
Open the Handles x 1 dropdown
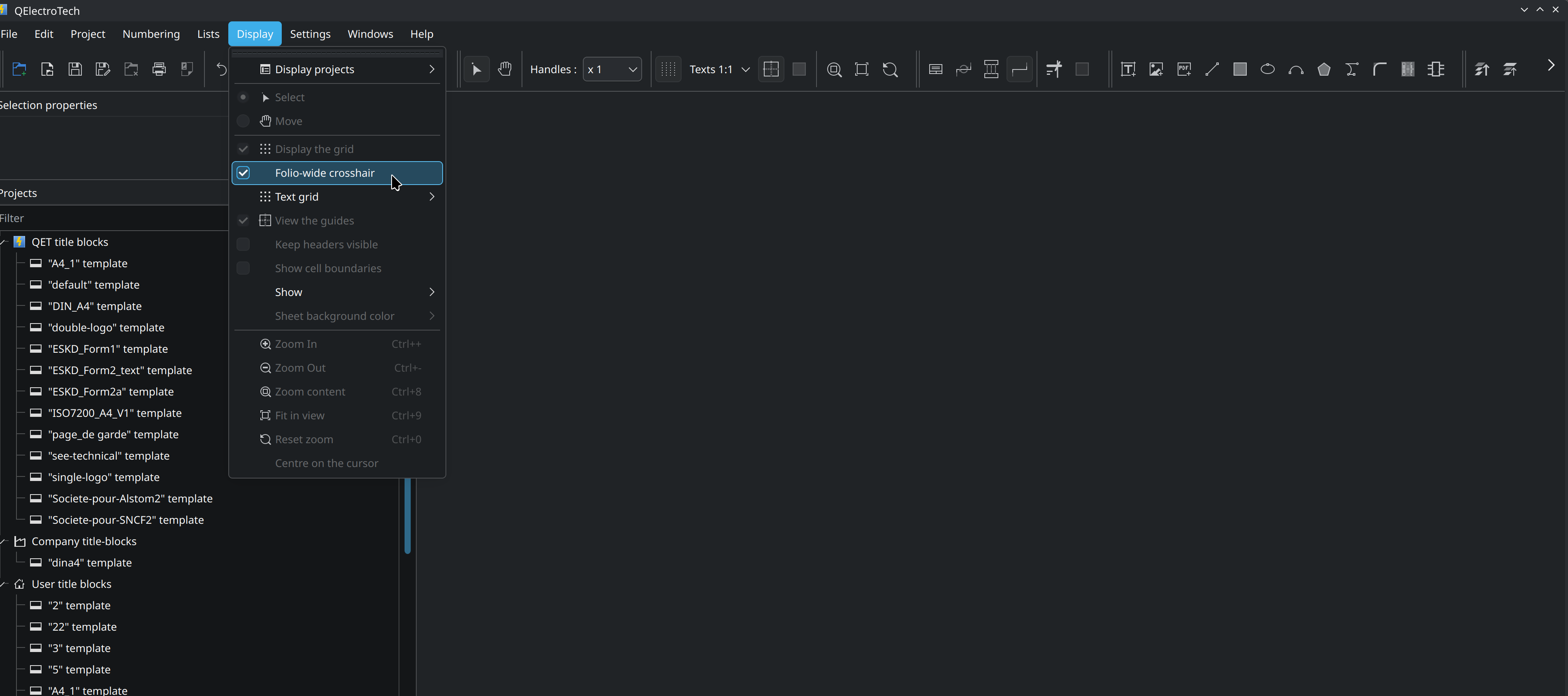612,69
